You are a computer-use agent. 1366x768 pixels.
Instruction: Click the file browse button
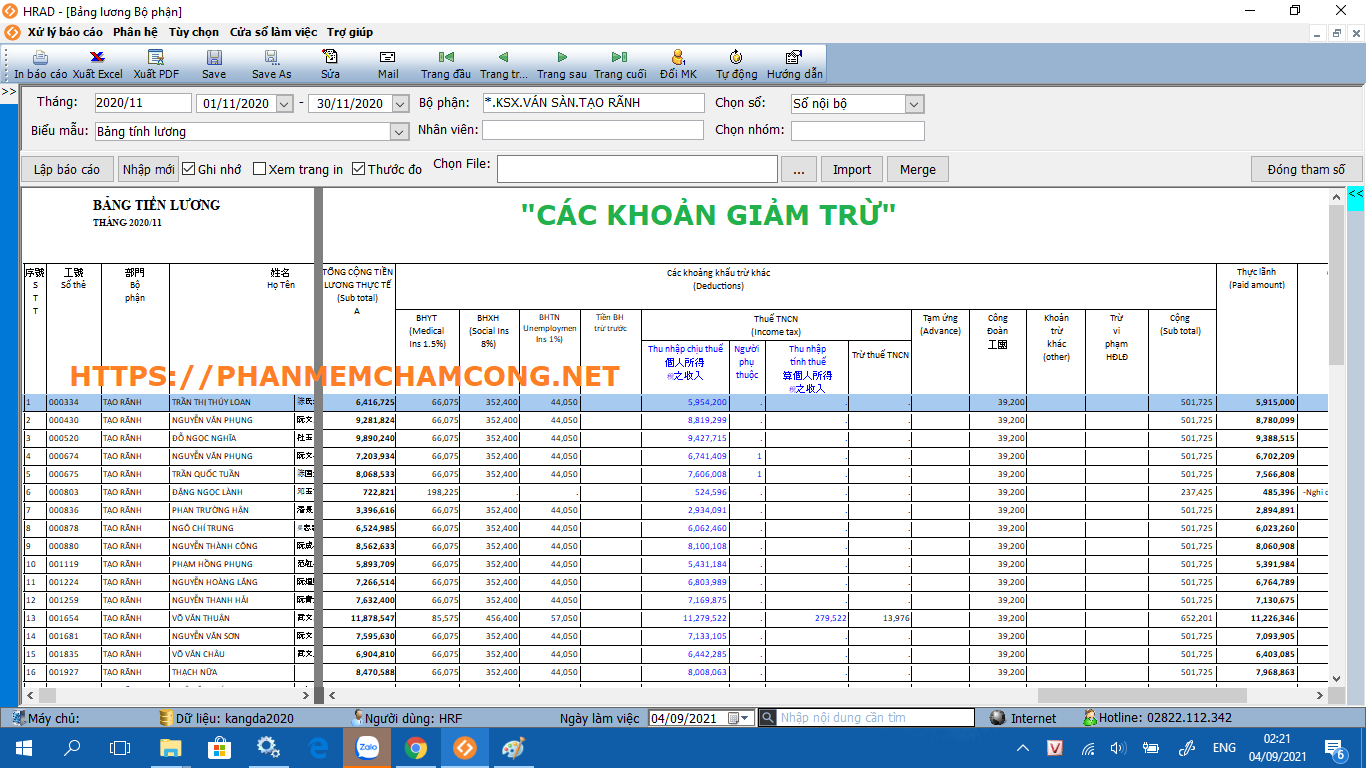798,169
